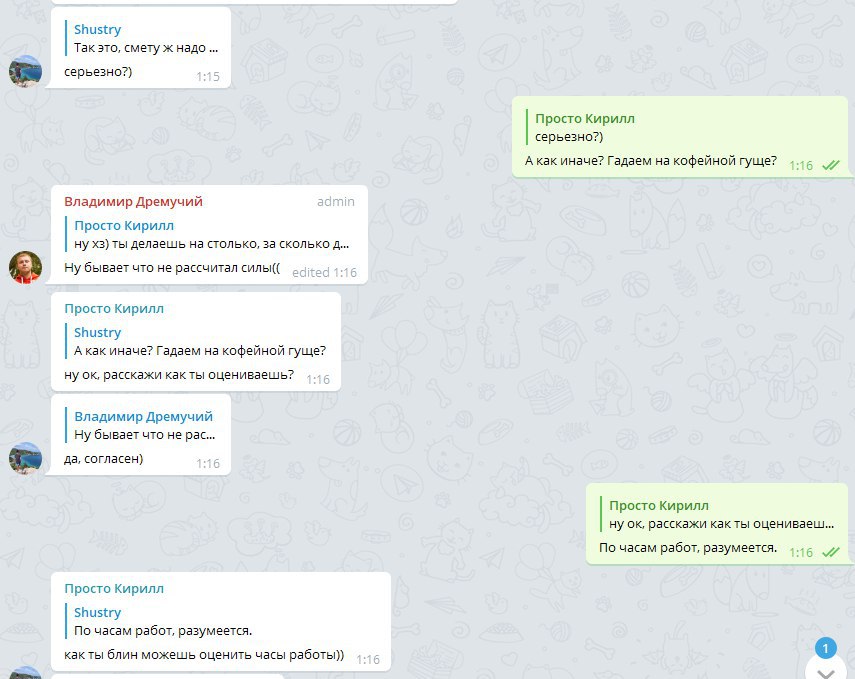Open avatar beside the 'серьезно?)' message

click(26, 71)
